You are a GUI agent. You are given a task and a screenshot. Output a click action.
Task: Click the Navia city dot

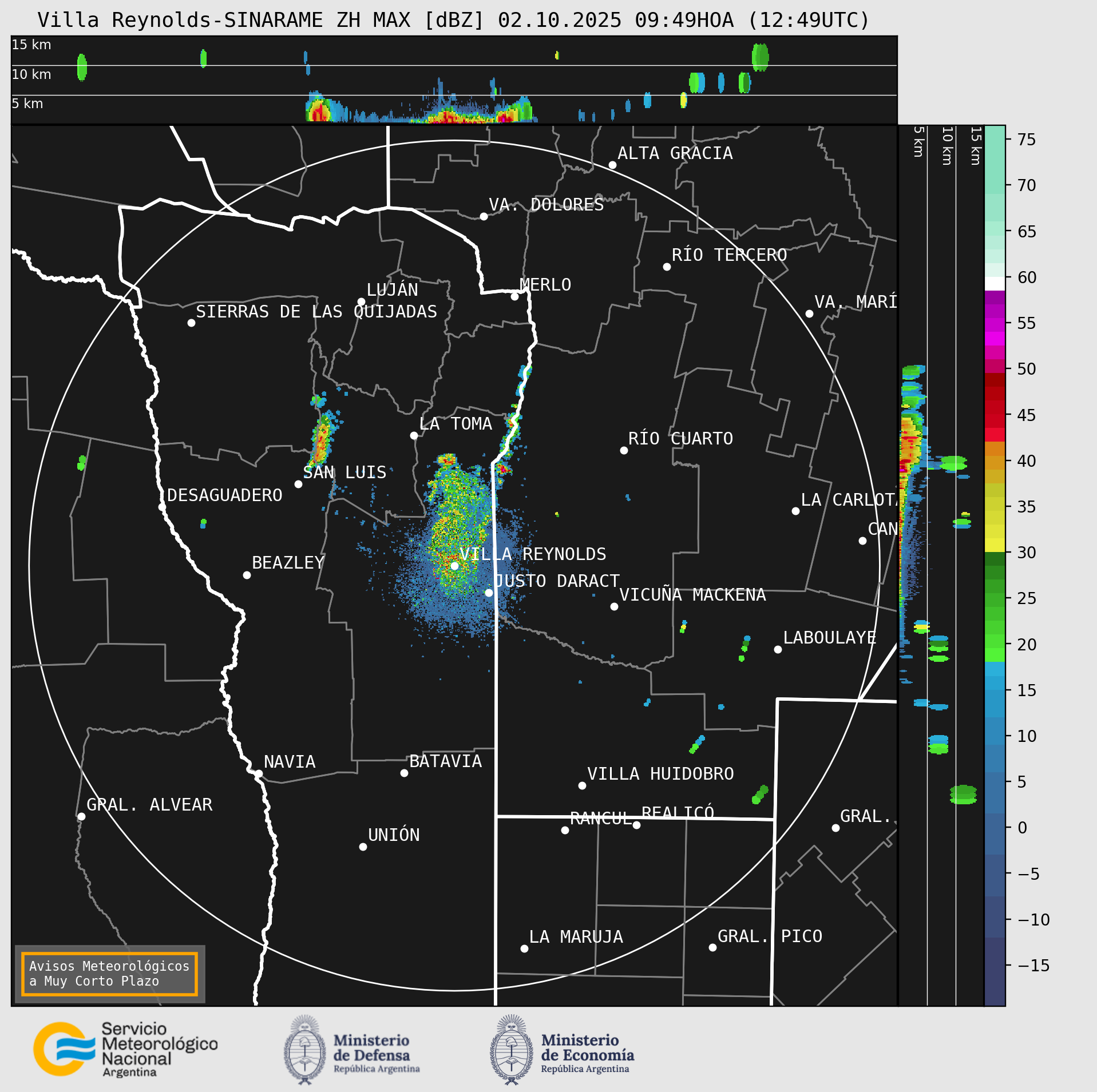[x=259, y=773]
